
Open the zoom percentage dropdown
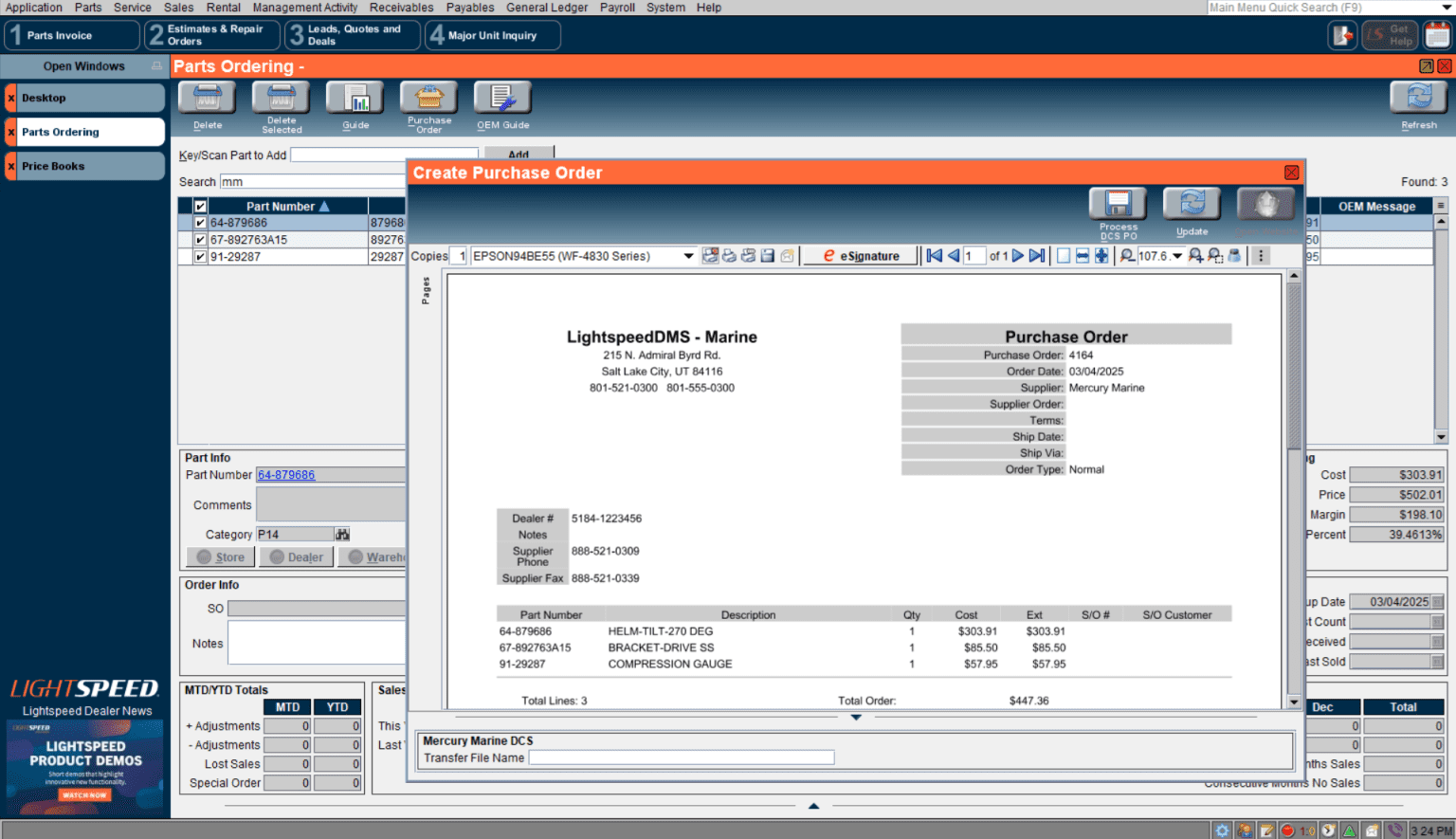click(x=1177, y=256)
